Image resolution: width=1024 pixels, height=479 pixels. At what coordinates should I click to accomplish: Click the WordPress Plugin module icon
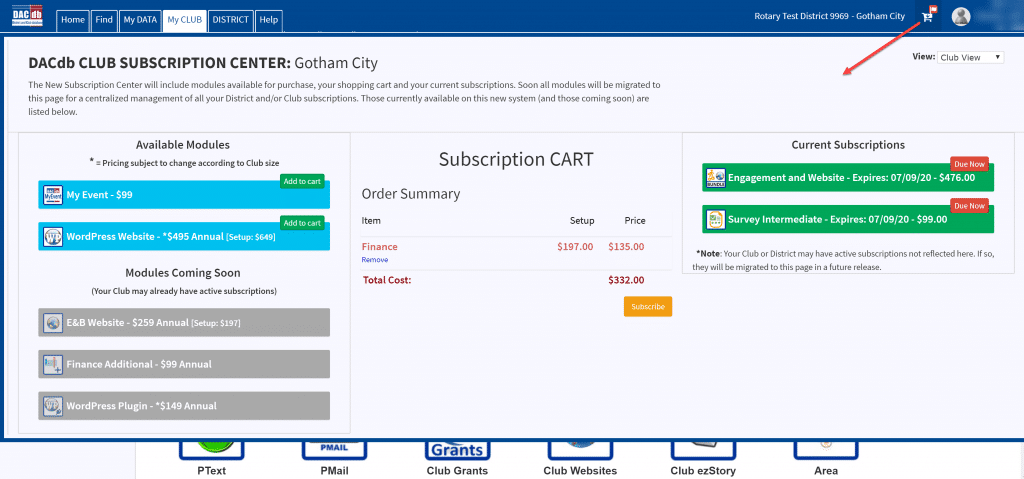[x=53, y=406]
